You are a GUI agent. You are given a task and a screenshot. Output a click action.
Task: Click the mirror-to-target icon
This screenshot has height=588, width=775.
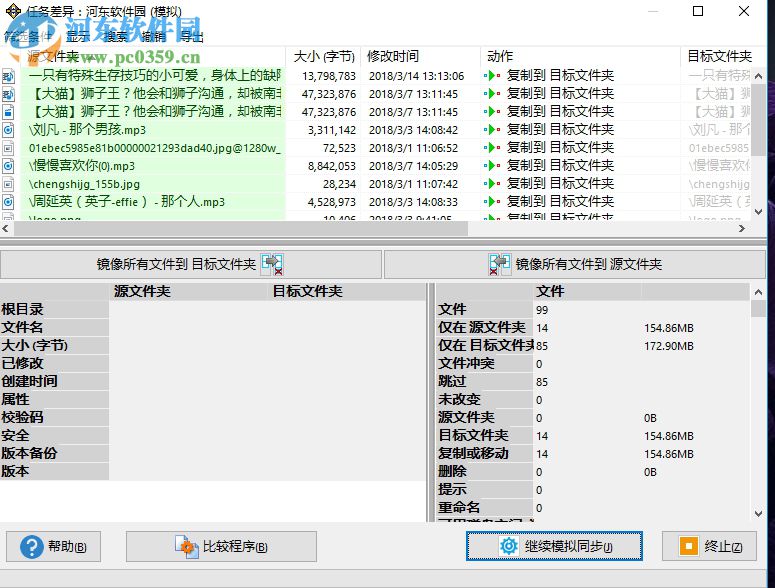[272, 264]
